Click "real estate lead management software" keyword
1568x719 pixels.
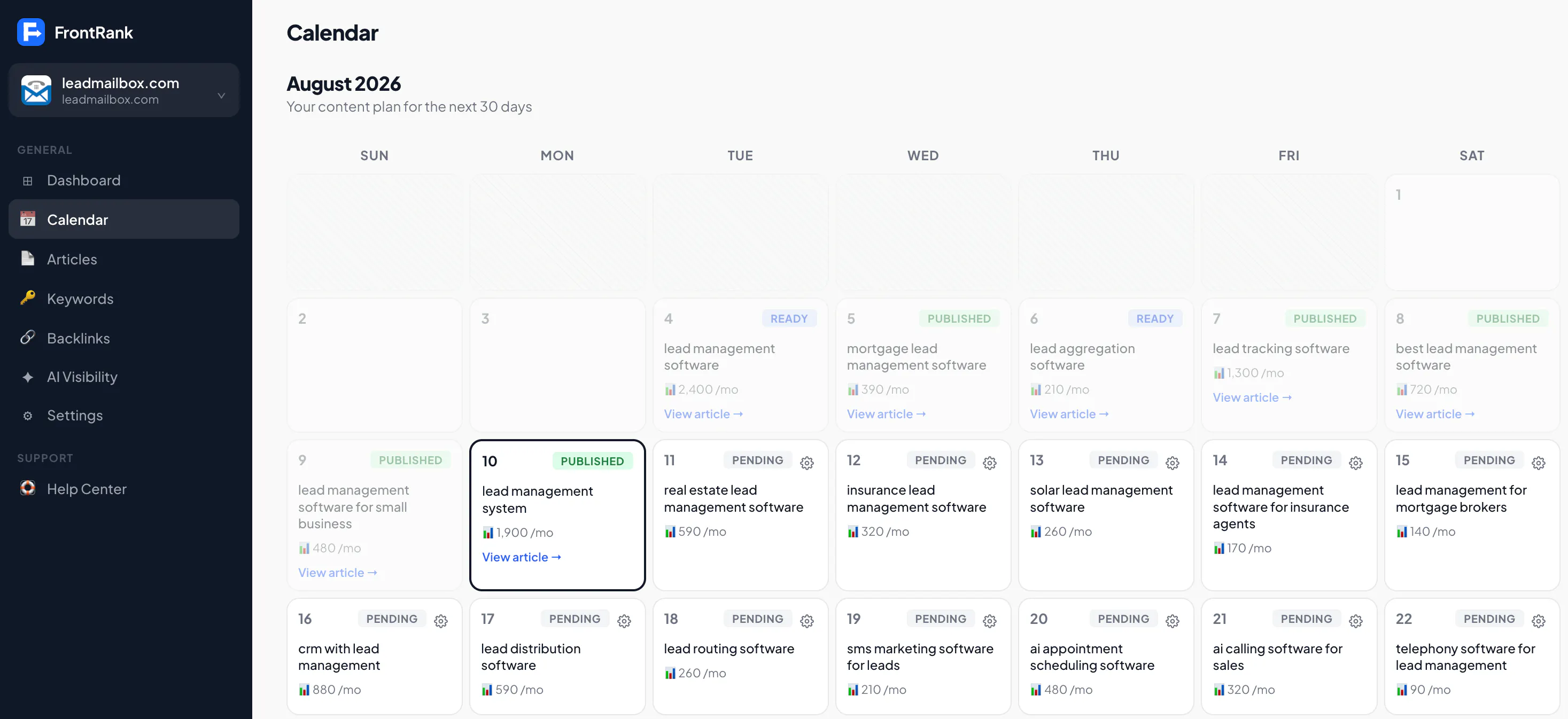point(733,499)
